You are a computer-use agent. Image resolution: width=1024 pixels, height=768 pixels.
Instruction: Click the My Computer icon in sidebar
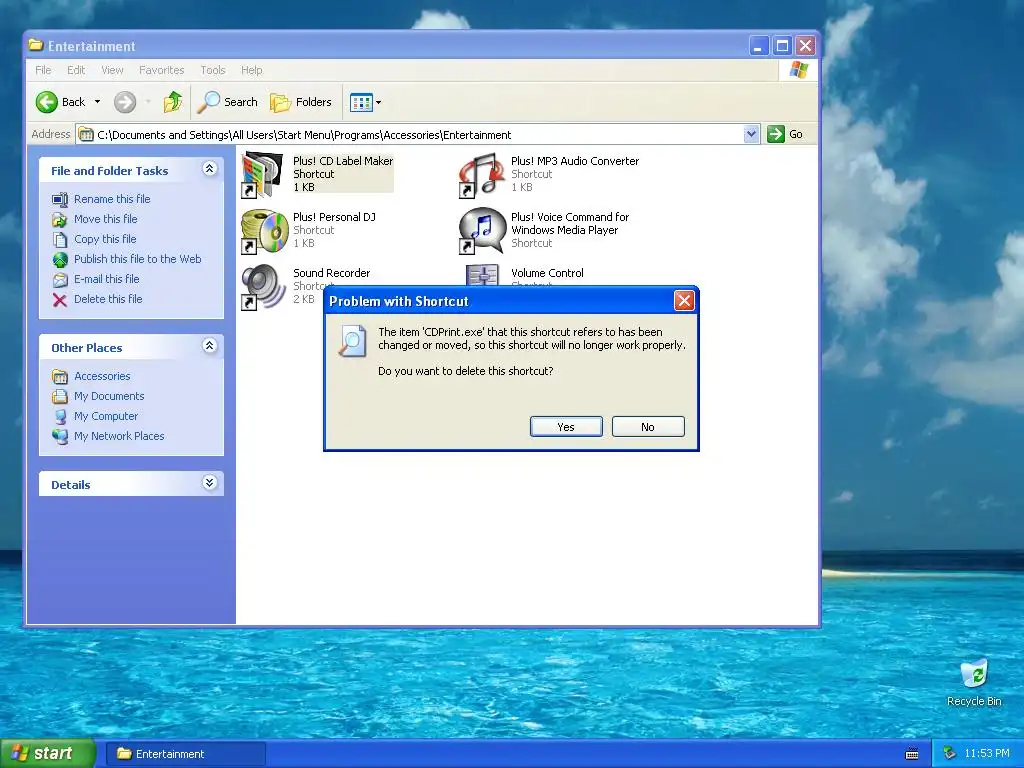pyautogui.click(x=59, y=417)
